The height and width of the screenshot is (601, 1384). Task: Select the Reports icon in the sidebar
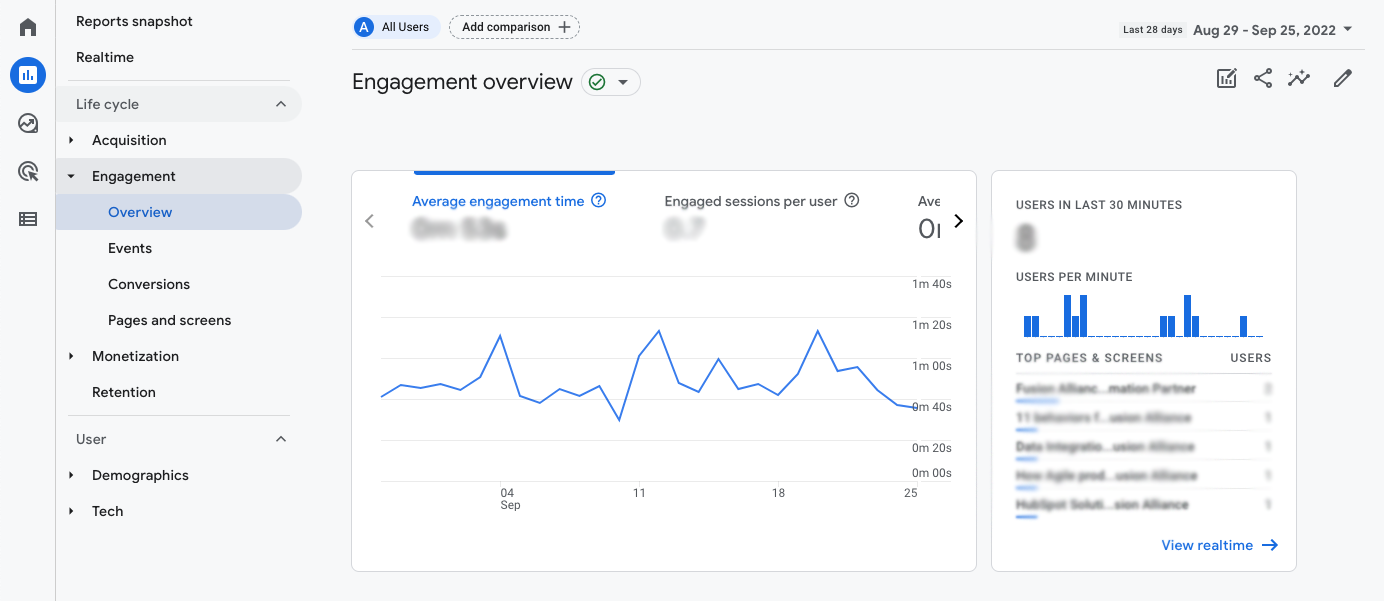[x=27, y=74]
